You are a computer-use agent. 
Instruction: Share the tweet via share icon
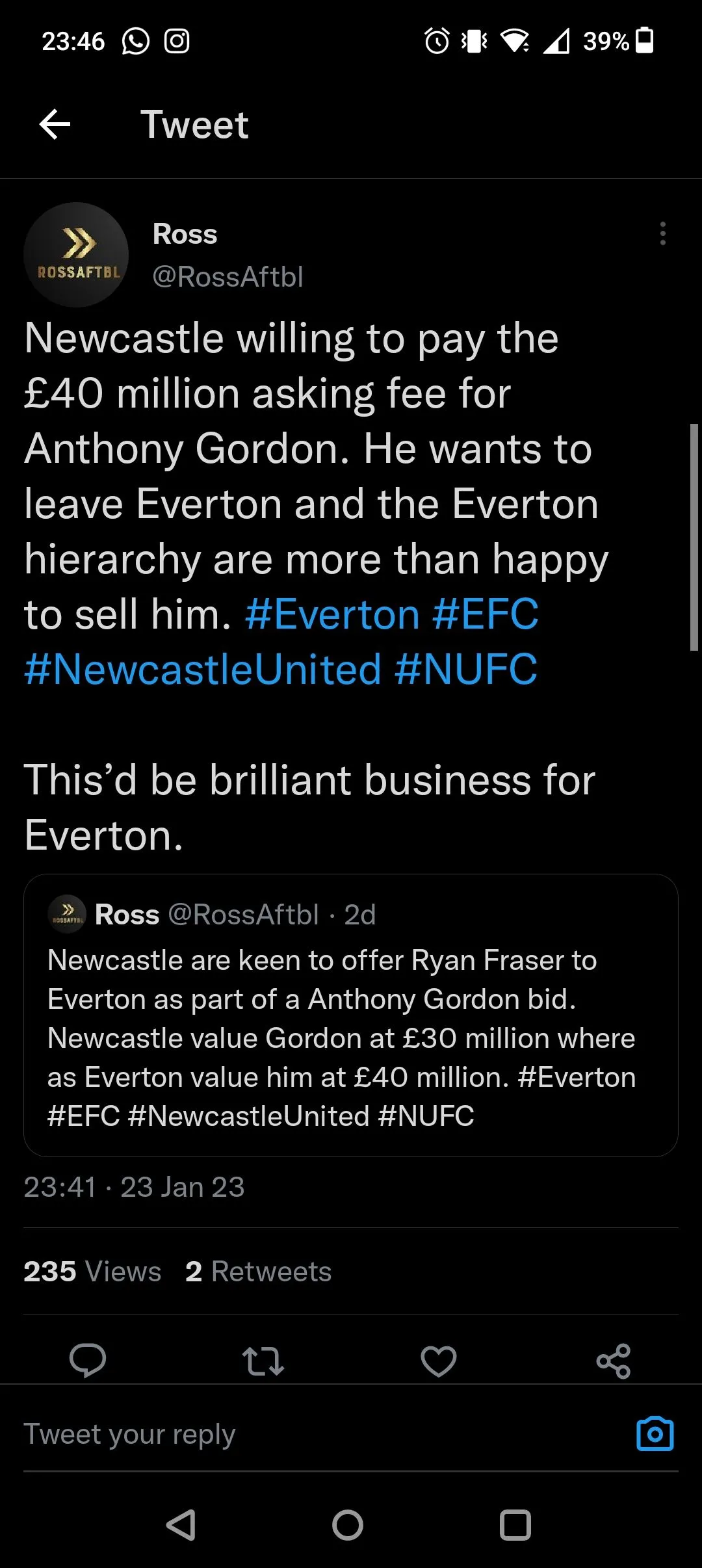click(x=614, y=1361)
